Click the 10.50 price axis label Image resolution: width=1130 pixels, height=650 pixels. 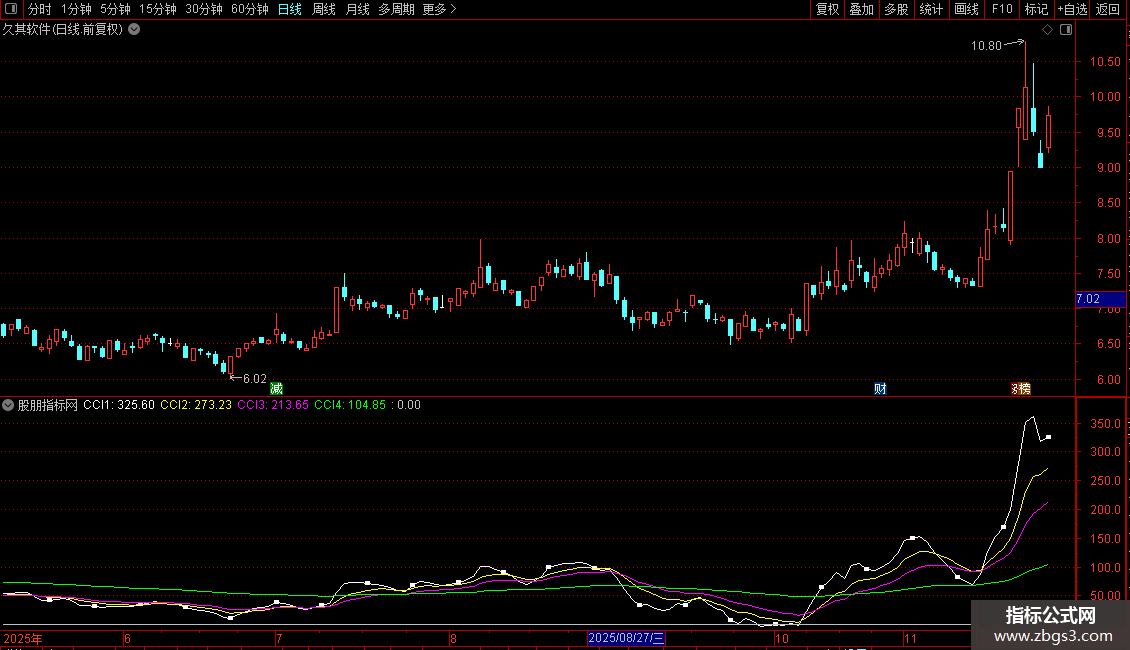click(1105, 62)
